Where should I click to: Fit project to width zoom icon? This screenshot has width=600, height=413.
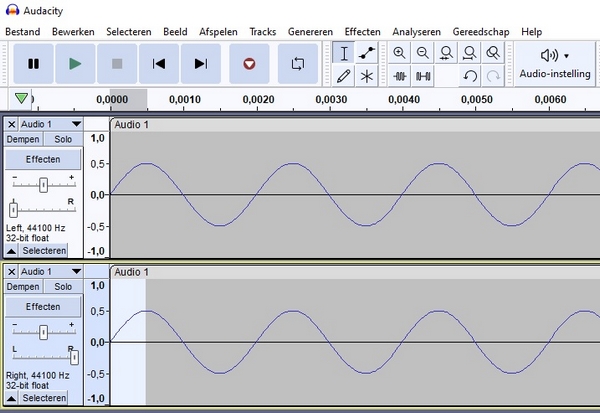(x=470, y=53)
